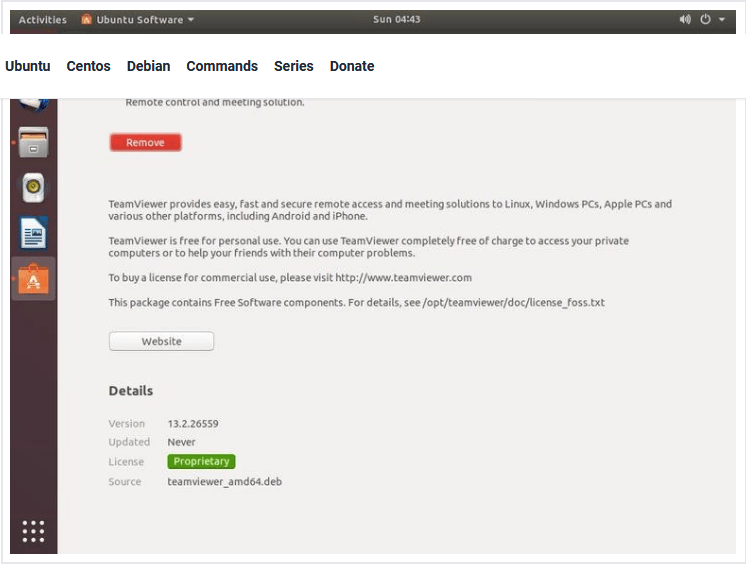Click the Updated label

click(x=129, y=442)
